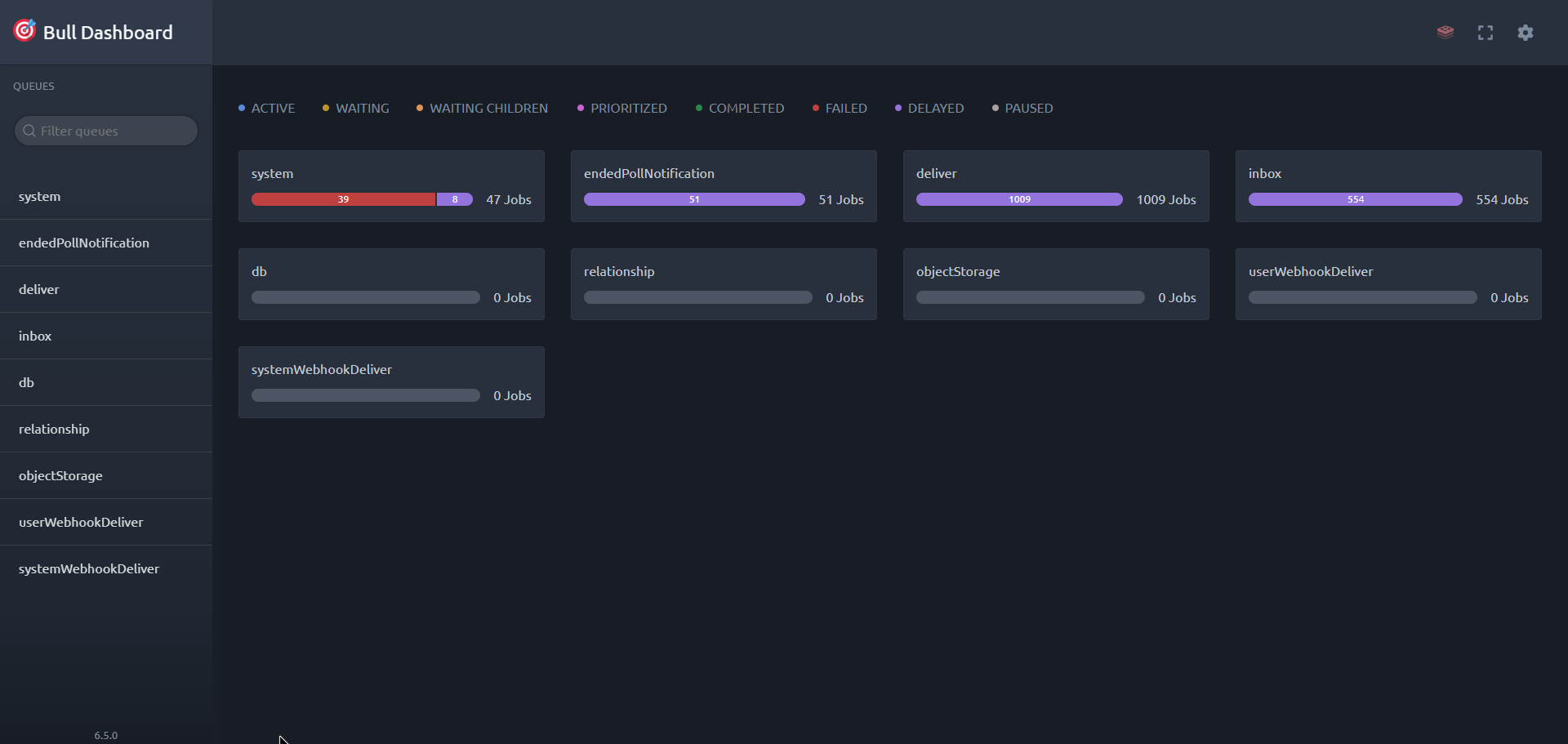Open the inbox queue card title

pos(1264,174)
